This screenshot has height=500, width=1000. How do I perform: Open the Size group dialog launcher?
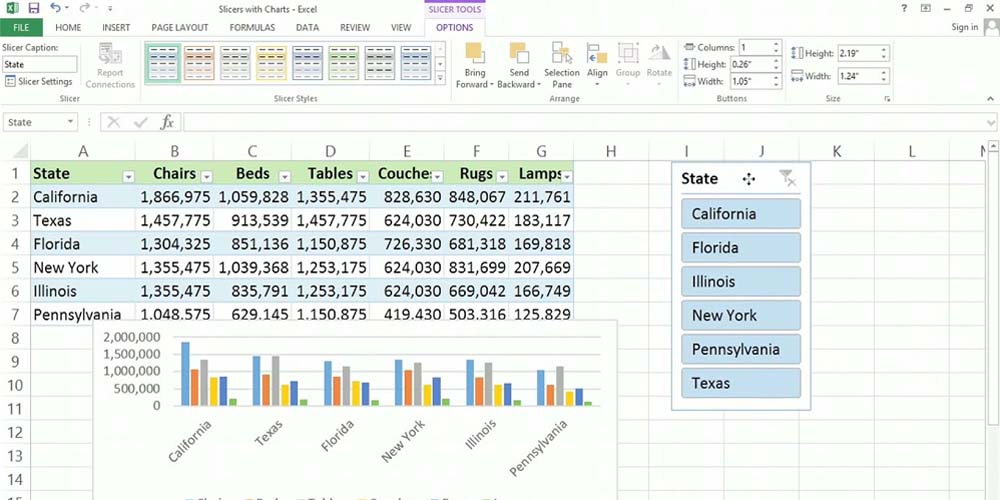point(886,99)
